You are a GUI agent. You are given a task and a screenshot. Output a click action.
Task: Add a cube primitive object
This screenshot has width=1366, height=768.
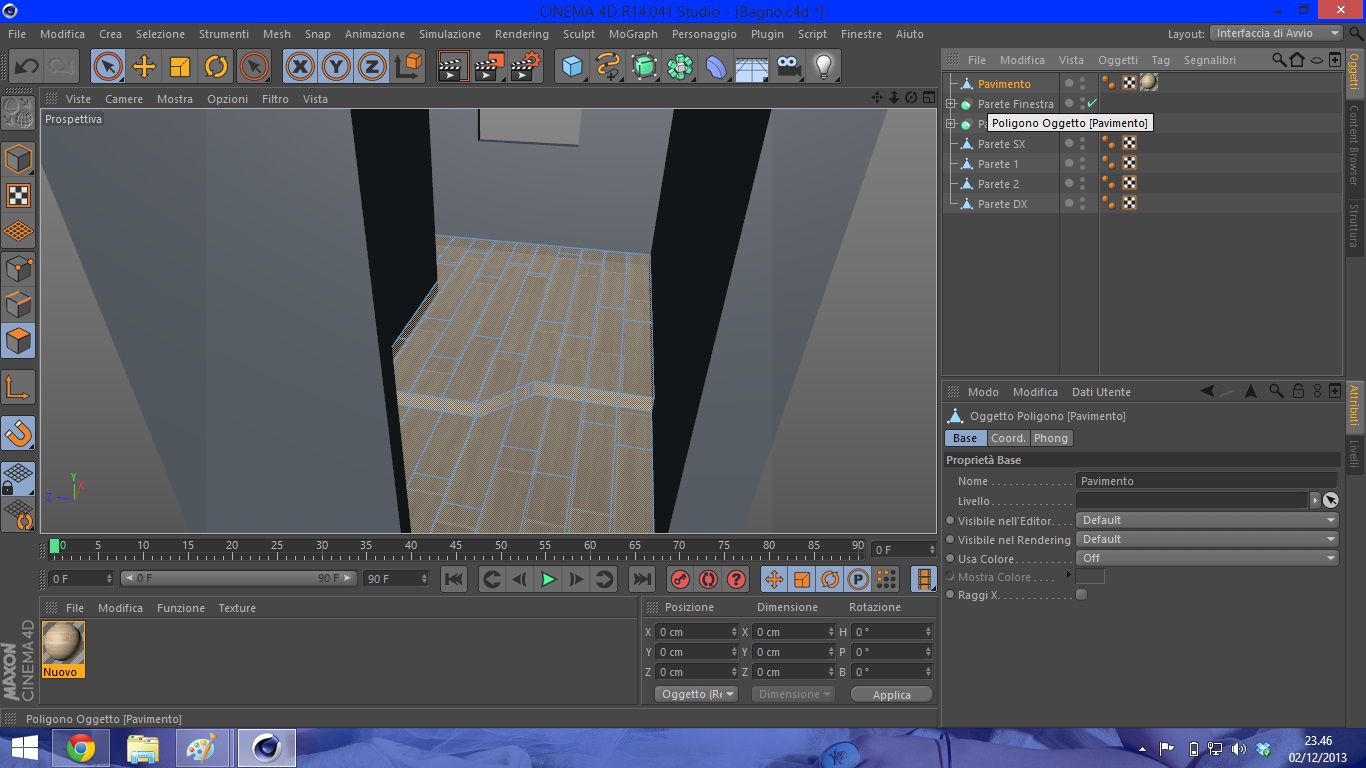point(572,67)
